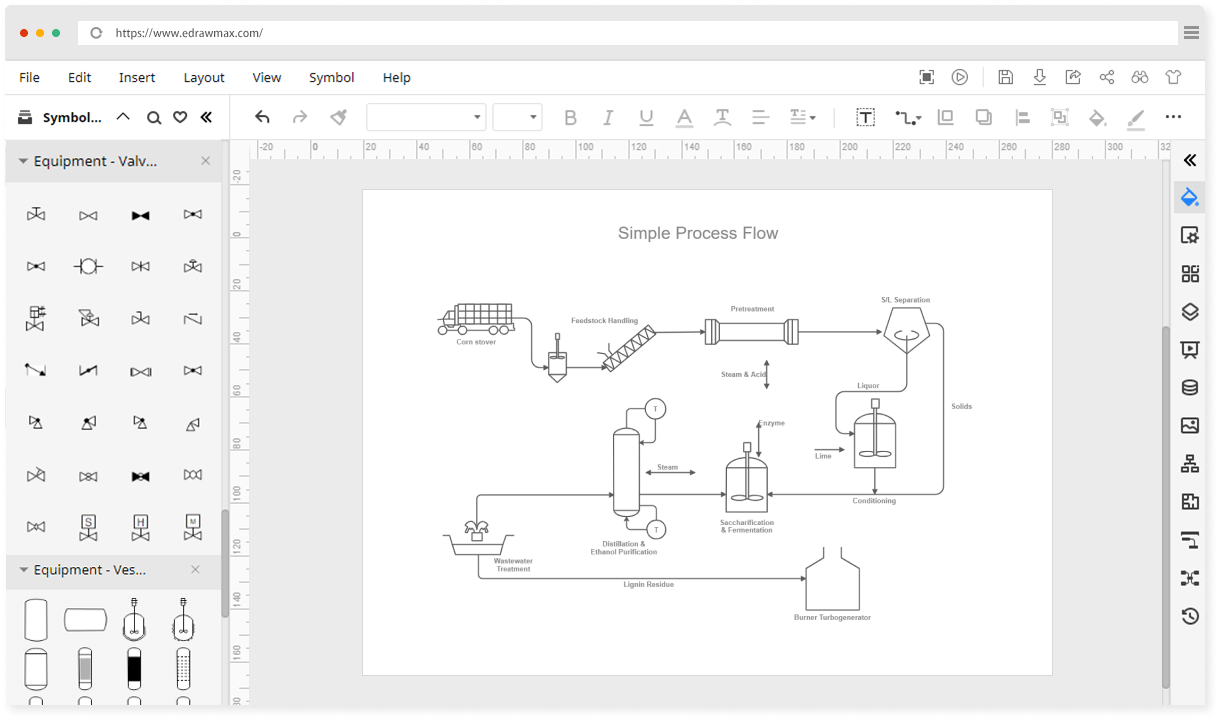1220x720 pixels.
Task: Click the Layers icon in right sidebar
Action: (1189, 311)
